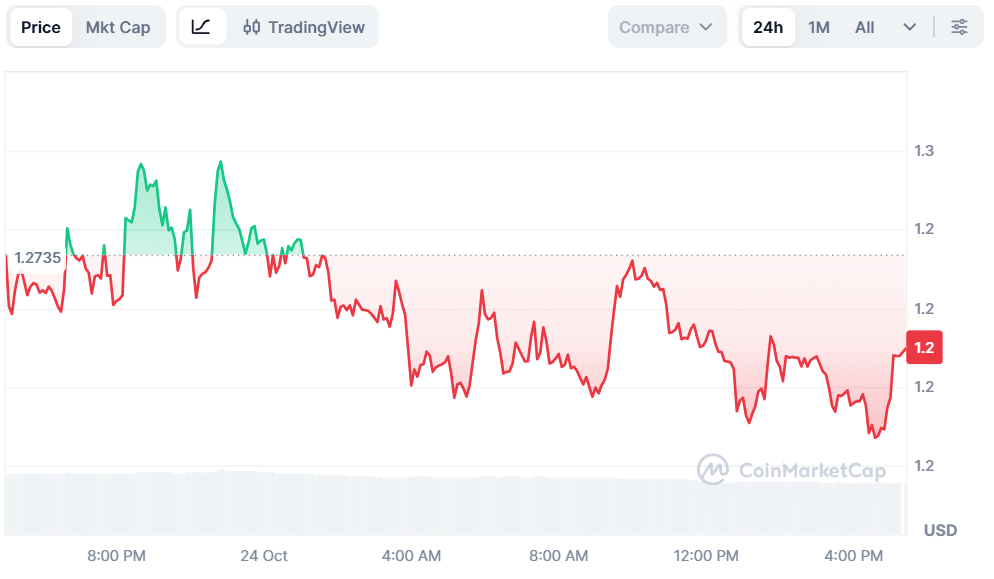This screenshot has height=579, width=994.
Task: Click the 1.2735 opening price label
Action: (38, 258)
